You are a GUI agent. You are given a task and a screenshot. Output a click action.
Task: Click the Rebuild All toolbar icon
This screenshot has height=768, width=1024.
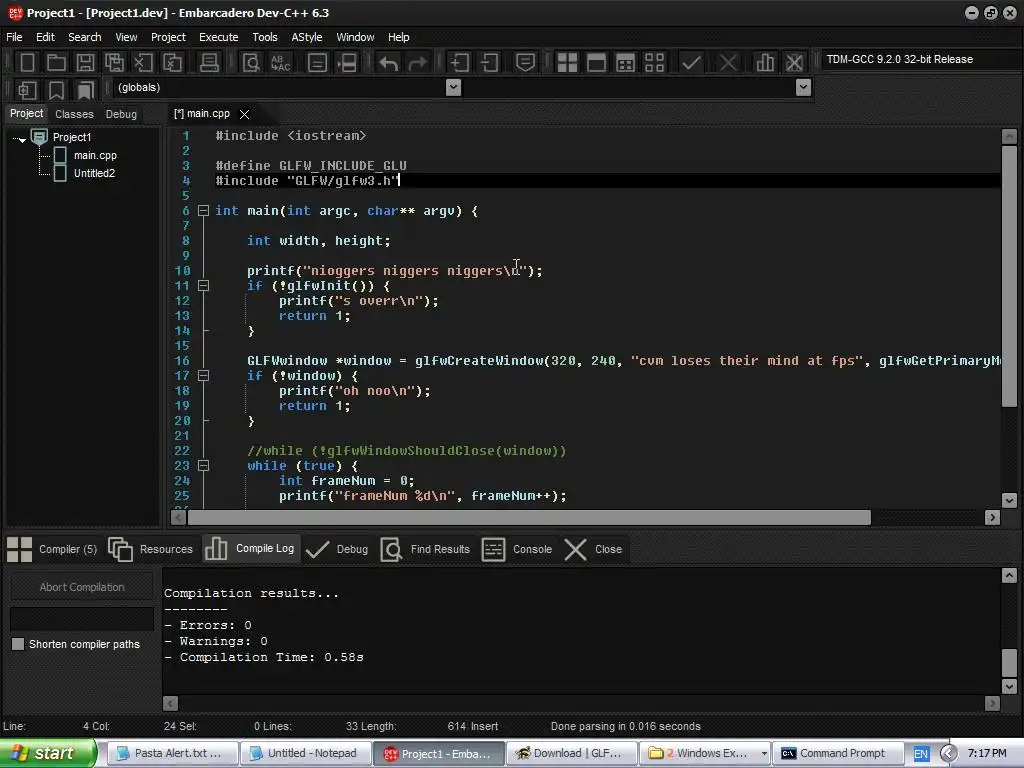point(654,63)
